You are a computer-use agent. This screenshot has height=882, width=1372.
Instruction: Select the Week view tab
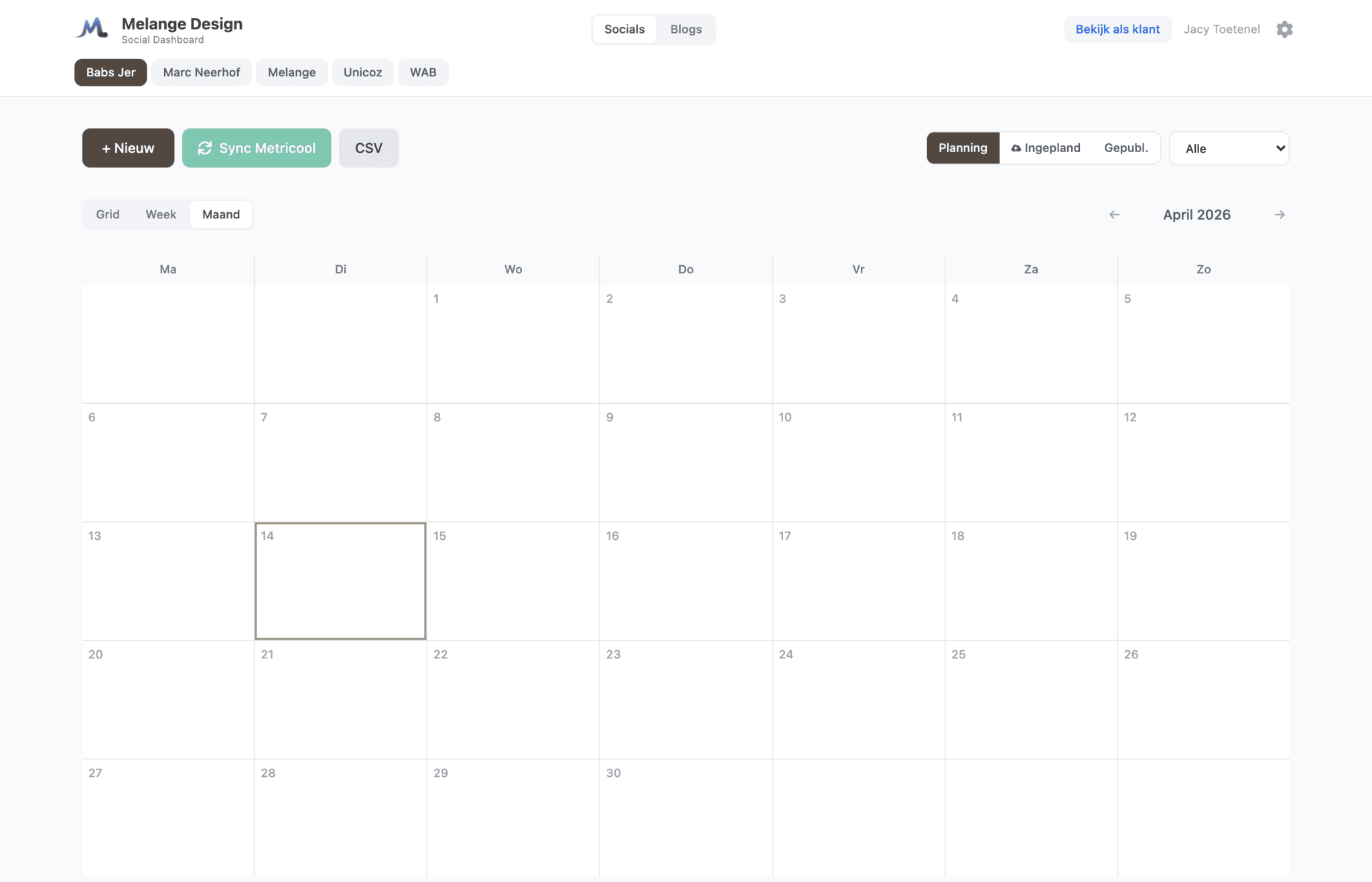coord(160,214)
